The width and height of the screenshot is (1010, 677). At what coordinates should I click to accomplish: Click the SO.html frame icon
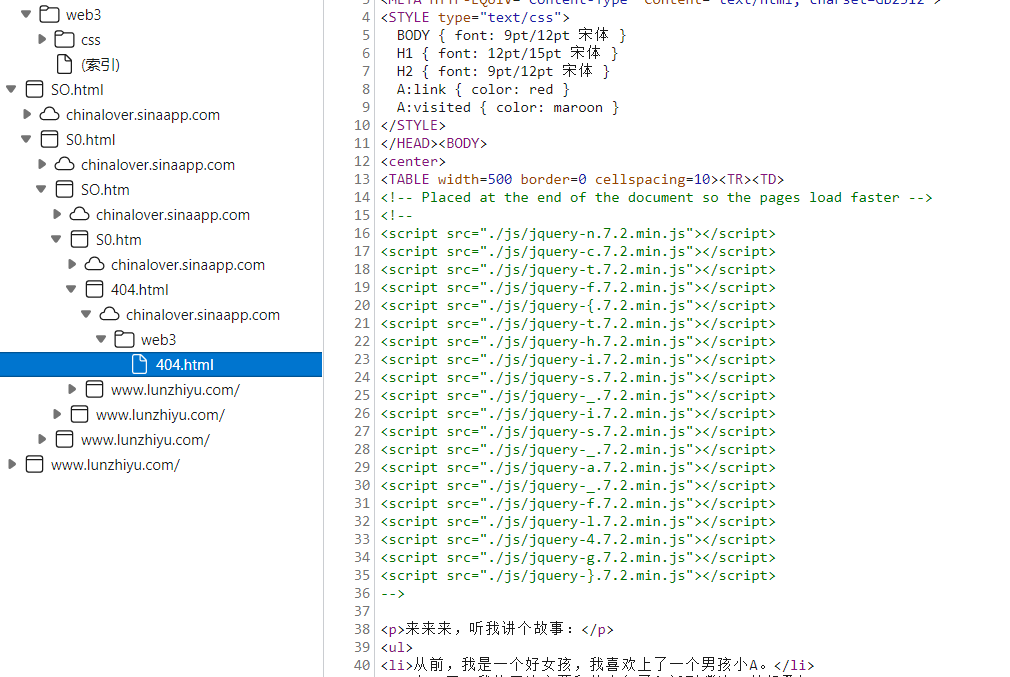click(34, 90)
